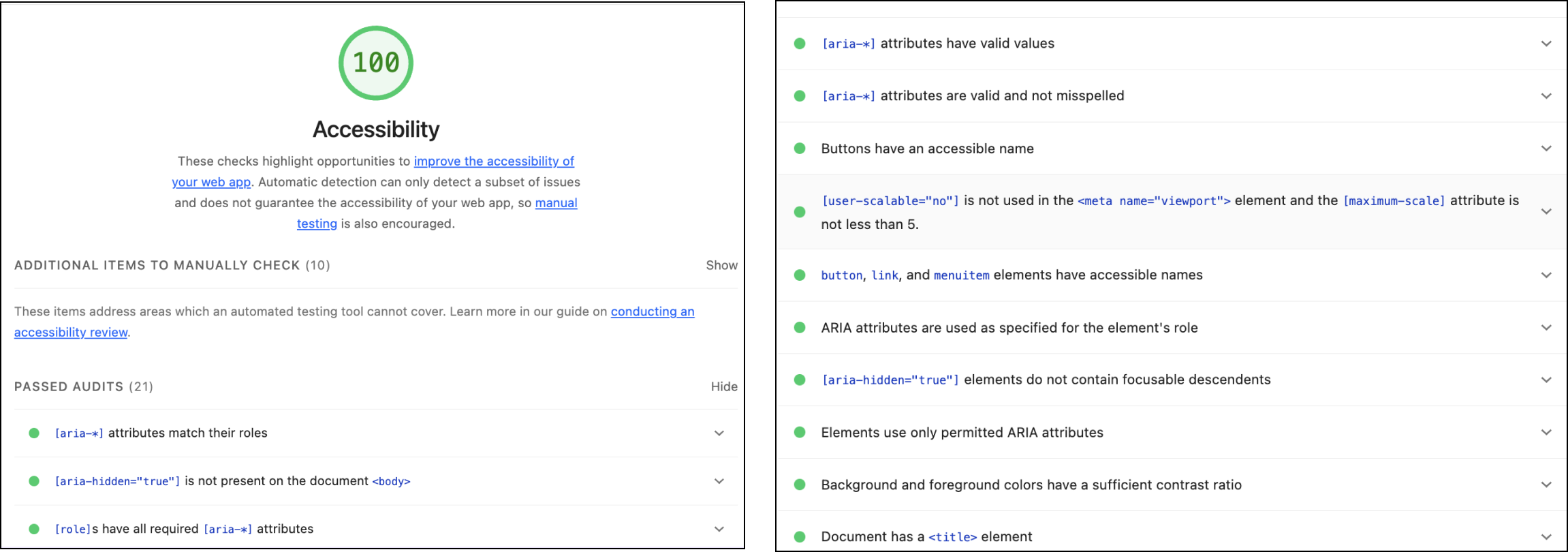The width and height of the screenshot is (1568, 552).
Task: Hide the passed audits list
Action: pos(723,386)
